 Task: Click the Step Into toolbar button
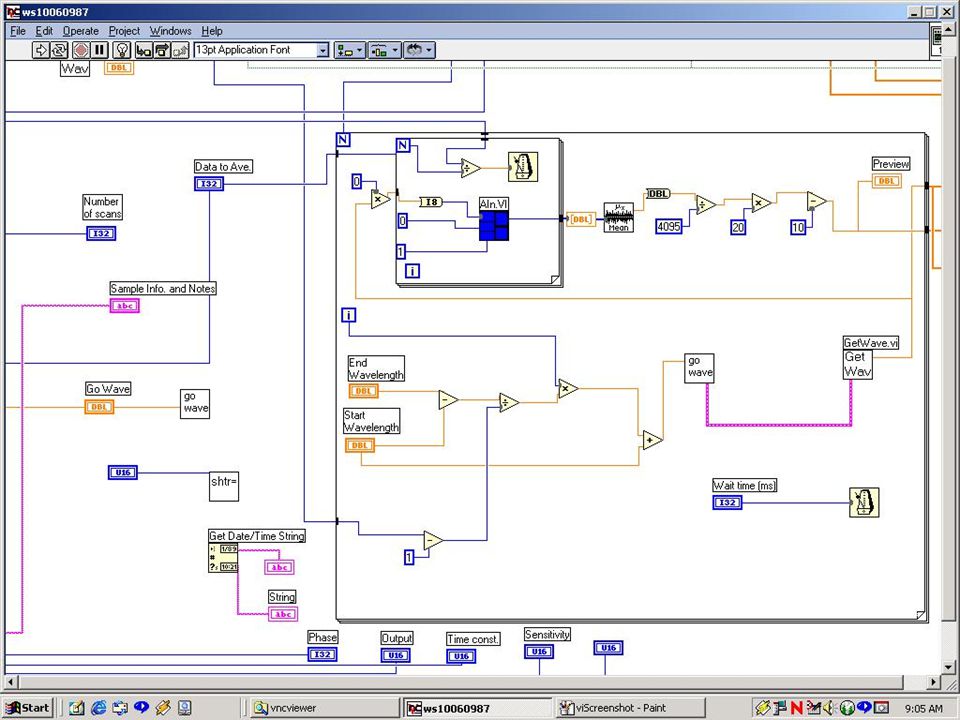click(144, 50)
